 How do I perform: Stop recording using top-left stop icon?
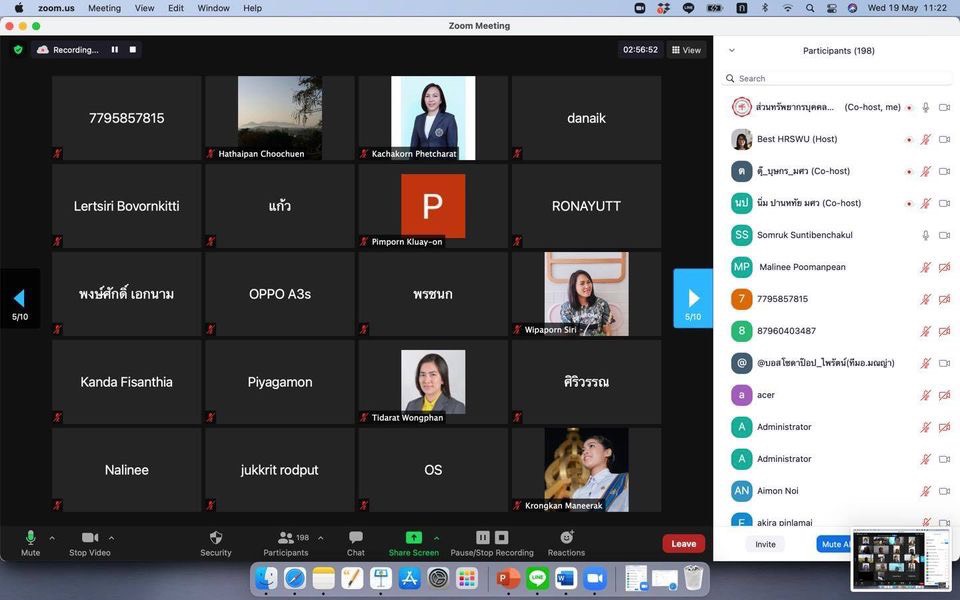coord(133,50)
